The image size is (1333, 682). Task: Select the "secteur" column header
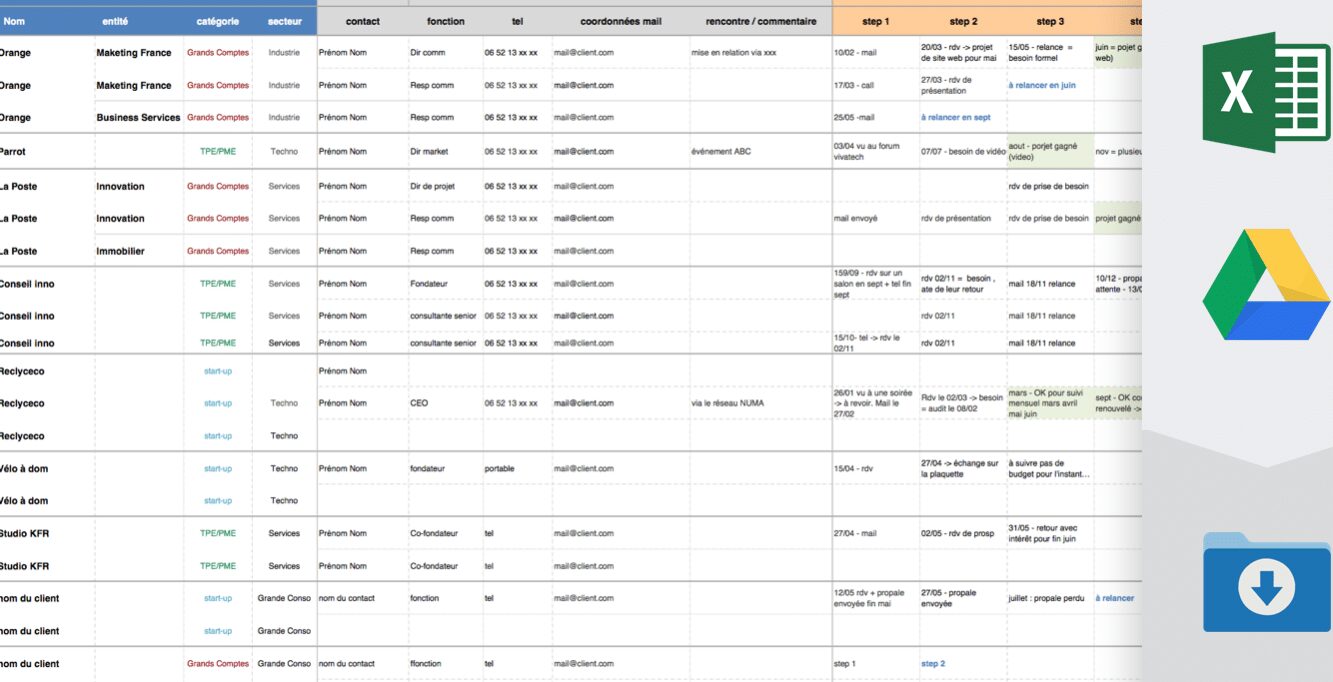coord(284,21)
